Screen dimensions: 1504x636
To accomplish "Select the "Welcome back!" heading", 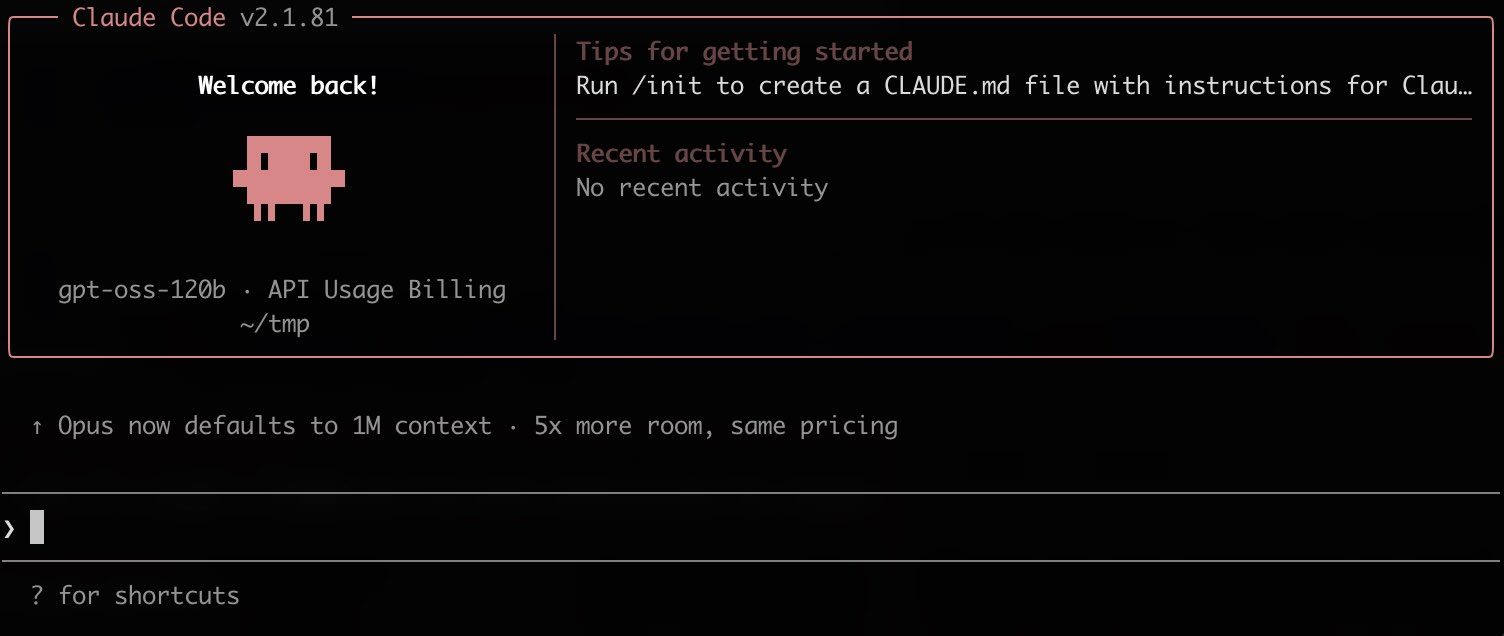I will pos(288,86).
